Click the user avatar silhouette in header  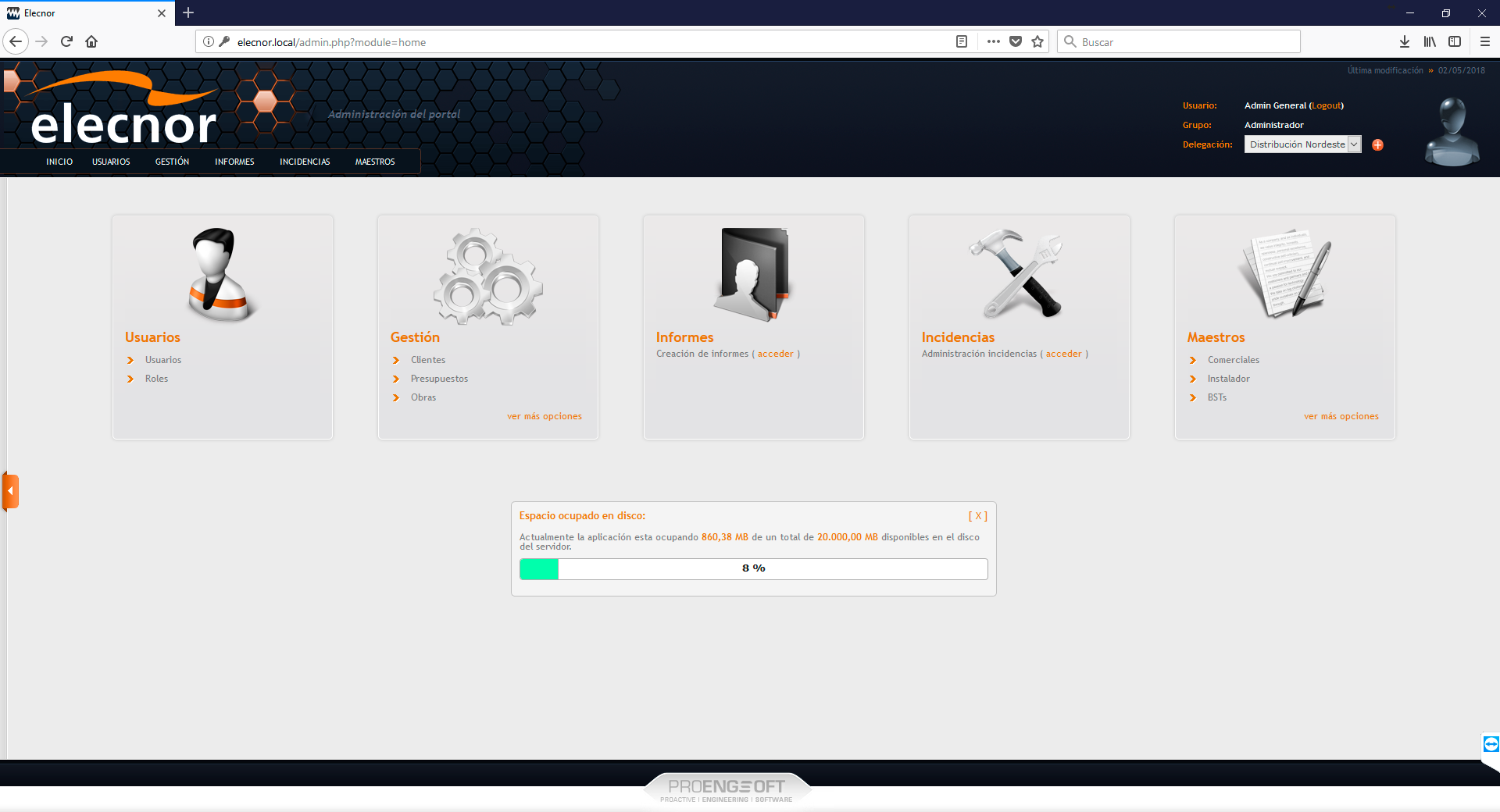[1452, 132]
